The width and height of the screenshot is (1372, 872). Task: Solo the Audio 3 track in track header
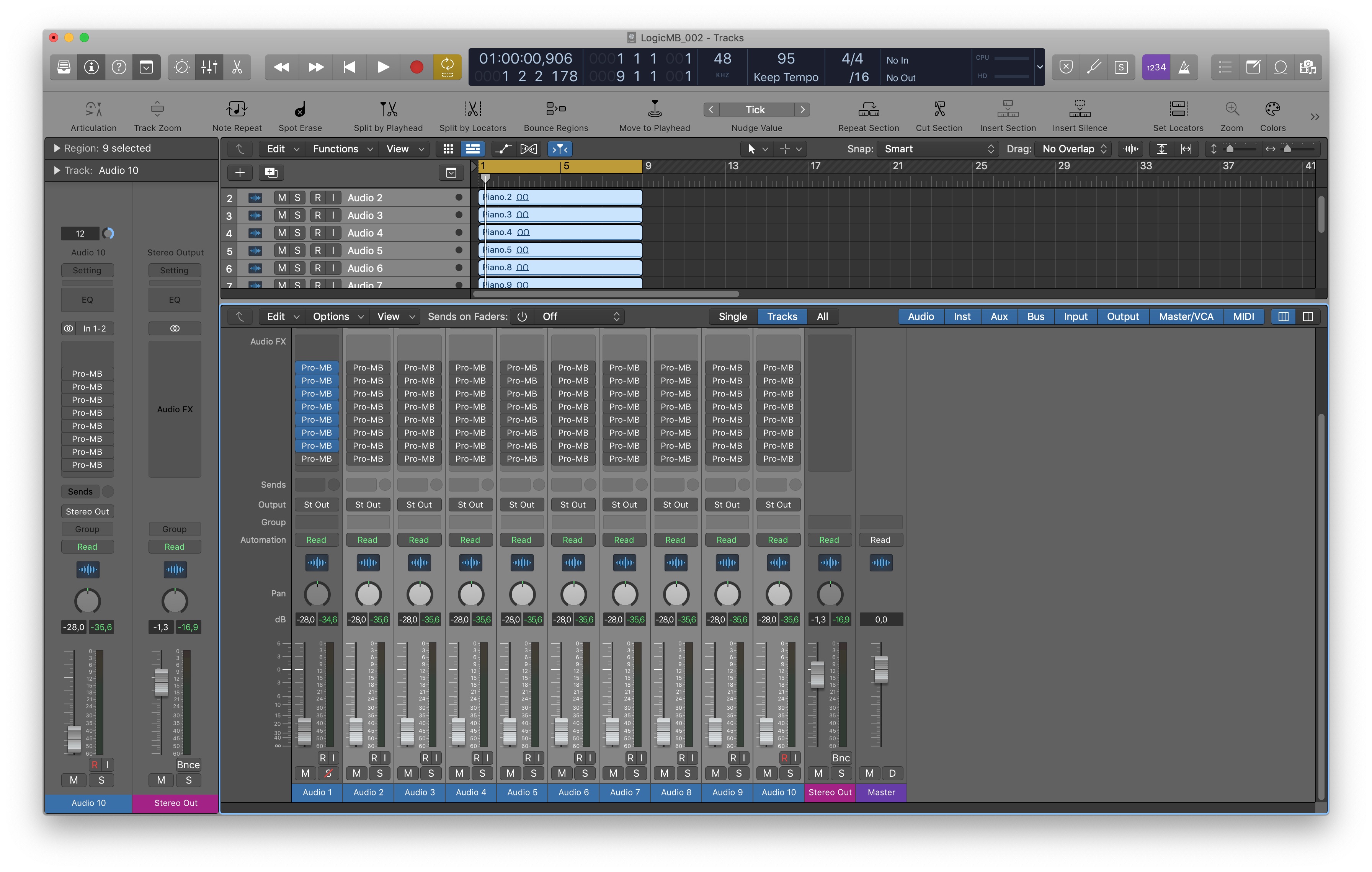point(297,215)
